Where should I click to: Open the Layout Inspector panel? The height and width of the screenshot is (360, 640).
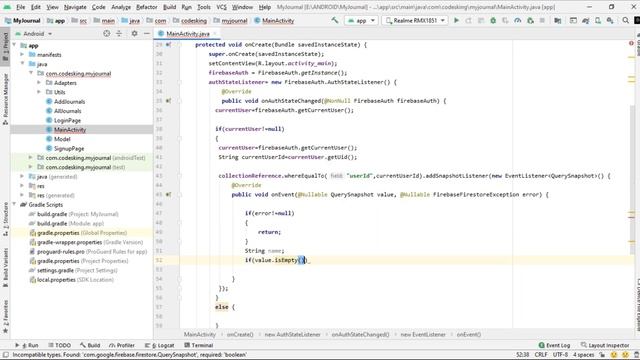[605, 345]
